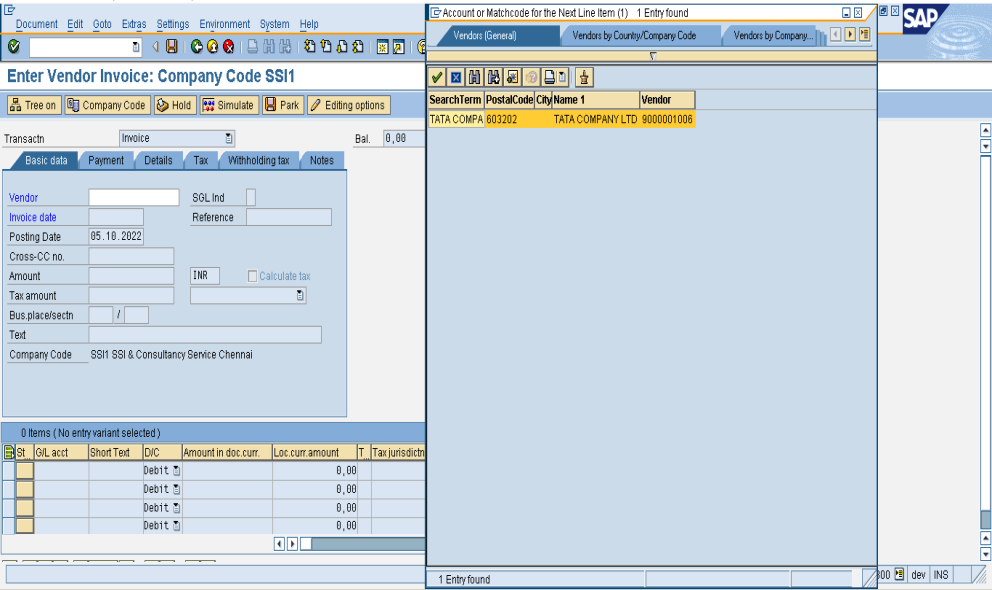Switch to the Payment tab
The image size is (992, 590).
click(106, 160)
